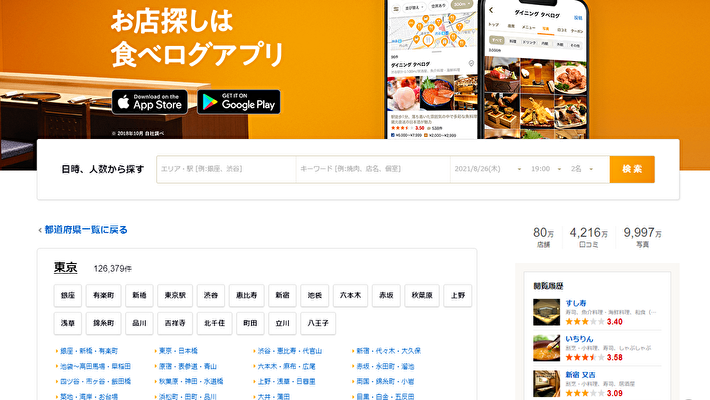Click the 閲覧履歴 heading

[x=548, y=286]
